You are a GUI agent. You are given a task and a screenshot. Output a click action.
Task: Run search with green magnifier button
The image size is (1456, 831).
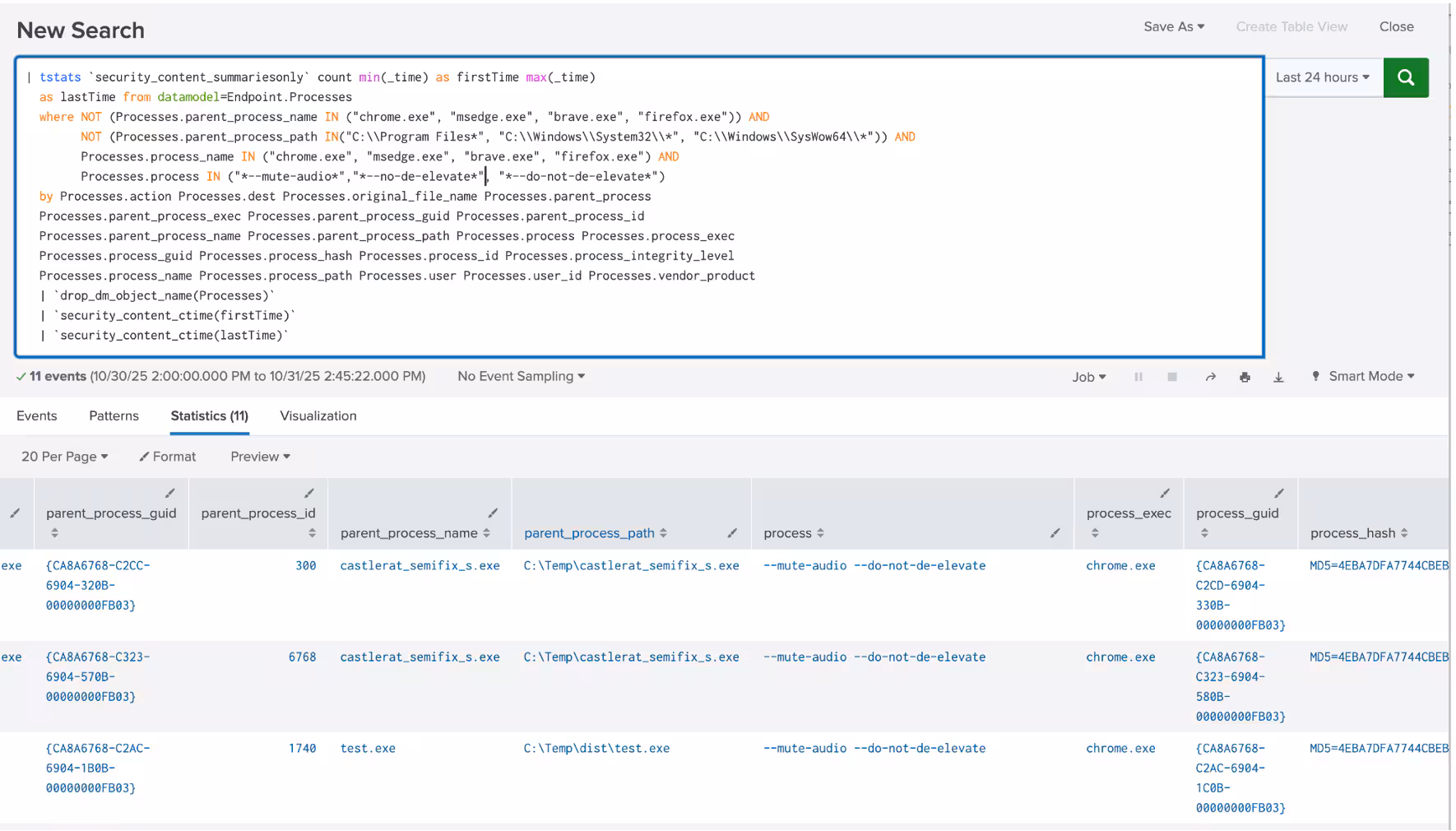(x=1405, y=77)
